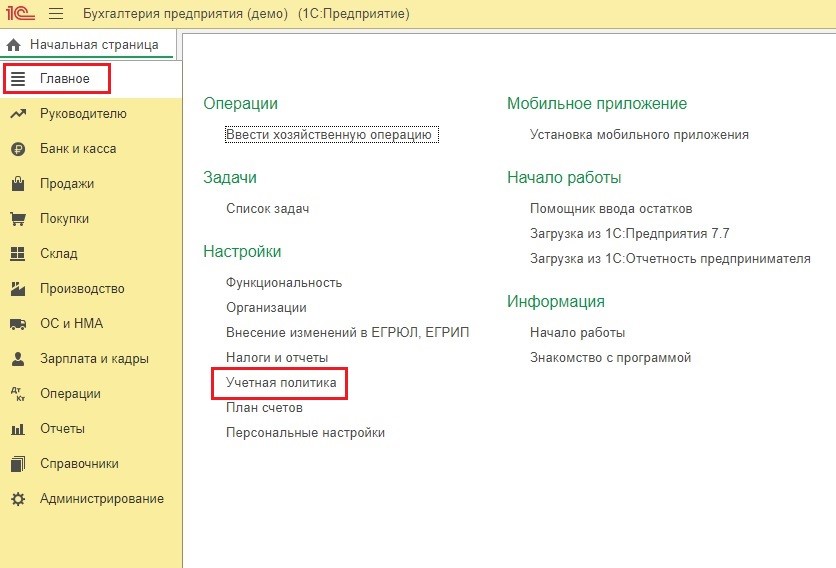Click Установка мобильного приложения link
The width and height of the screenshot is (836, 568).
pyautogui.click(x=639, y=134)
